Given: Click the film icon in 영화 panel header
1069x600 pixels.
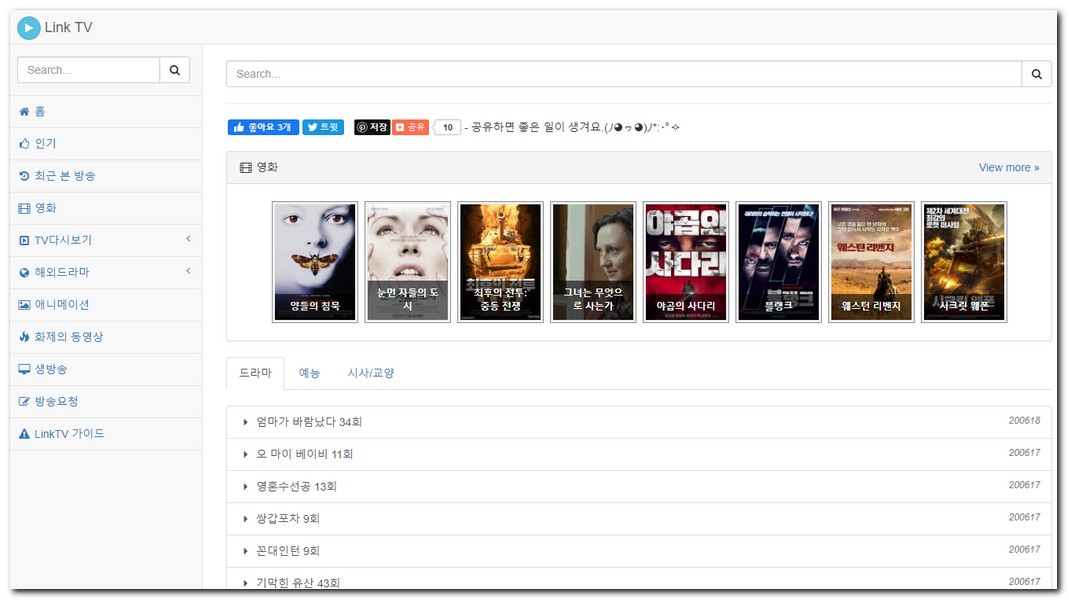Looking at the screenshot, I should pyautogui.click(x=246, y=168).
